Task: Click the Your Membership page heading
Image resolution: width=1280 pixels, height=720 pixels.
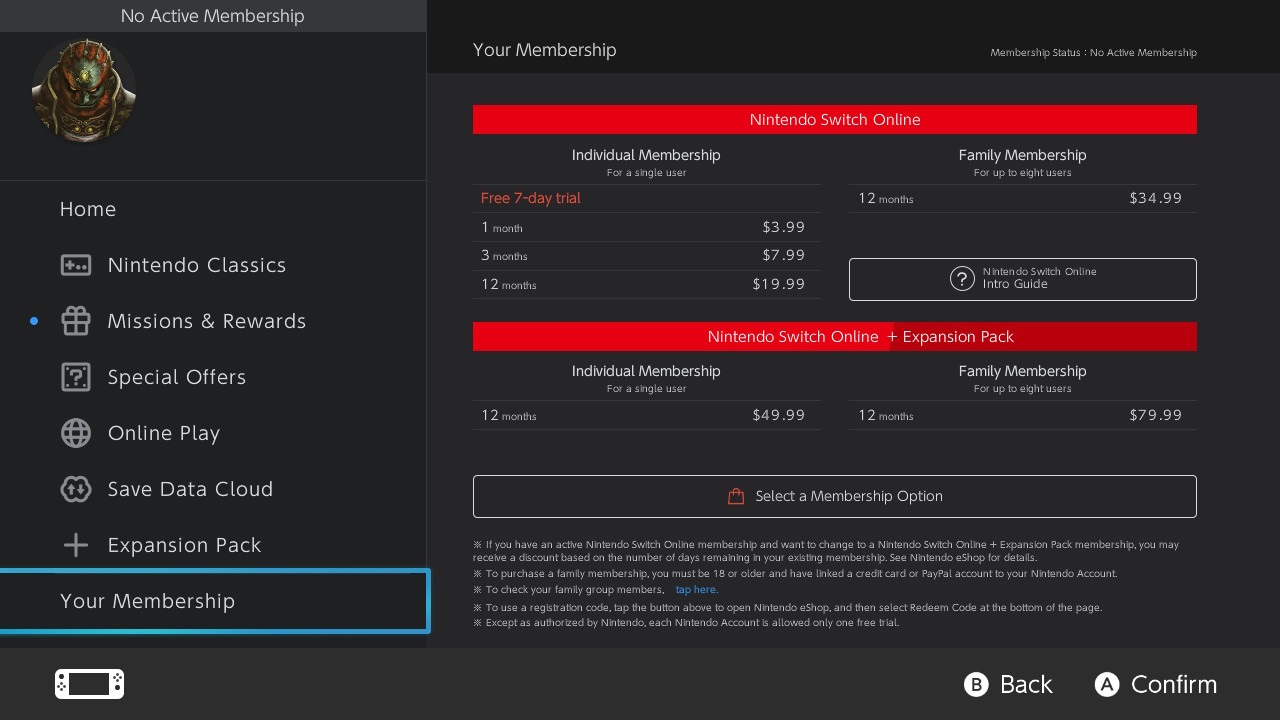Action: pyautogui.click(x=545, y=50)
